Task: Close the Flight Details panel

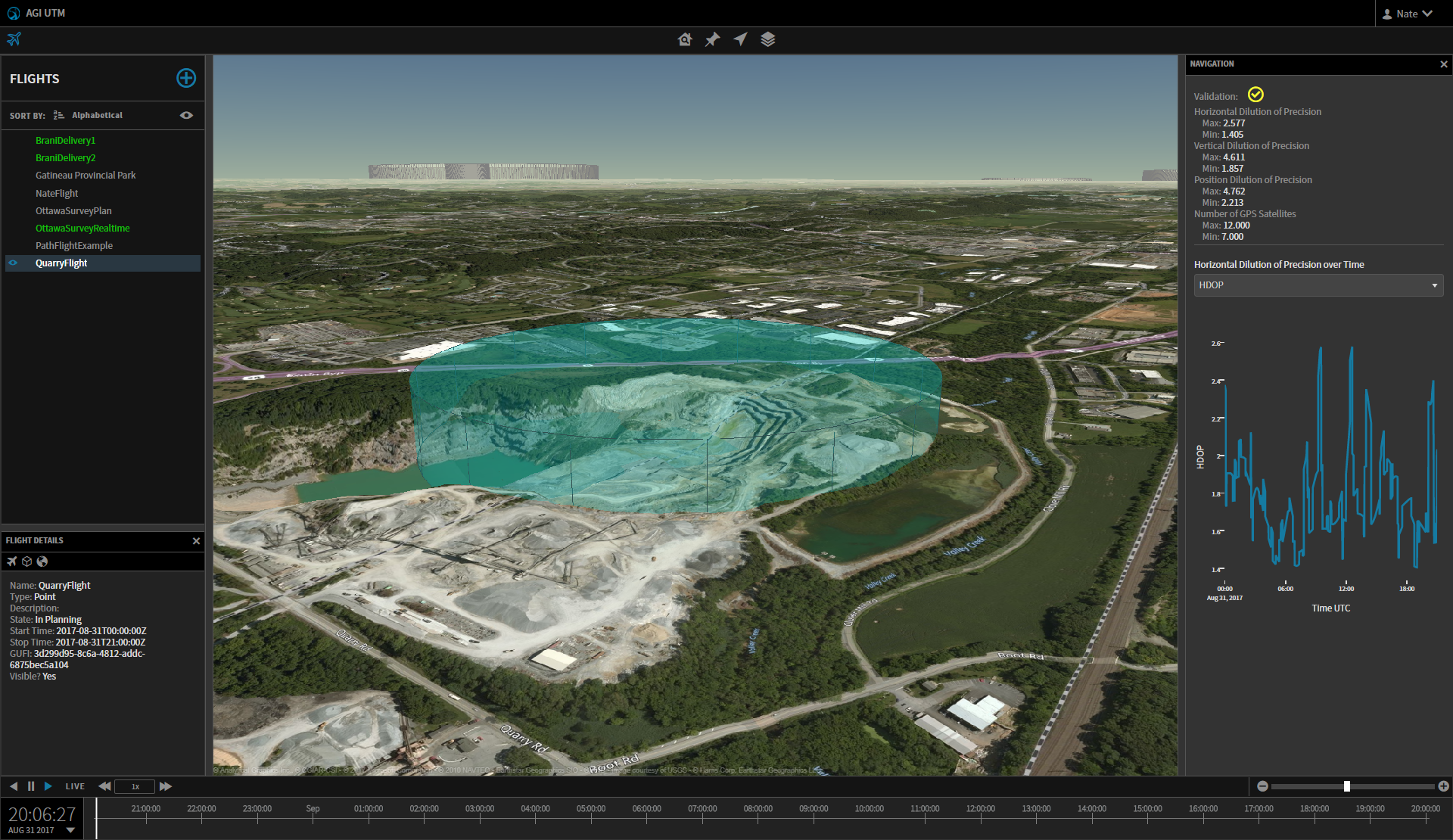Action: (196, 541)
